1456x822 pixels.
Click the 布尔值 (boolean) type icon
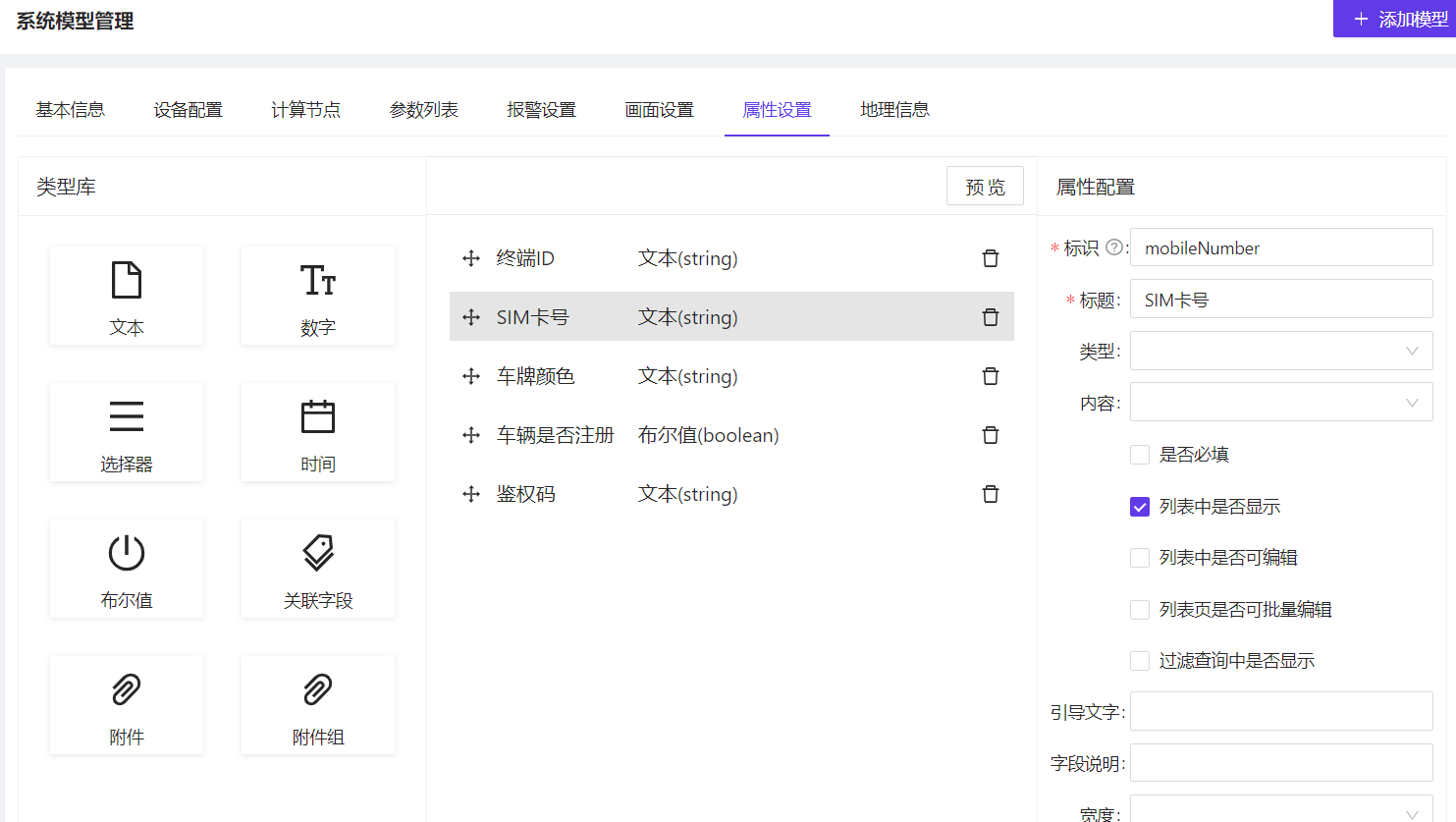tap(126, 568)
